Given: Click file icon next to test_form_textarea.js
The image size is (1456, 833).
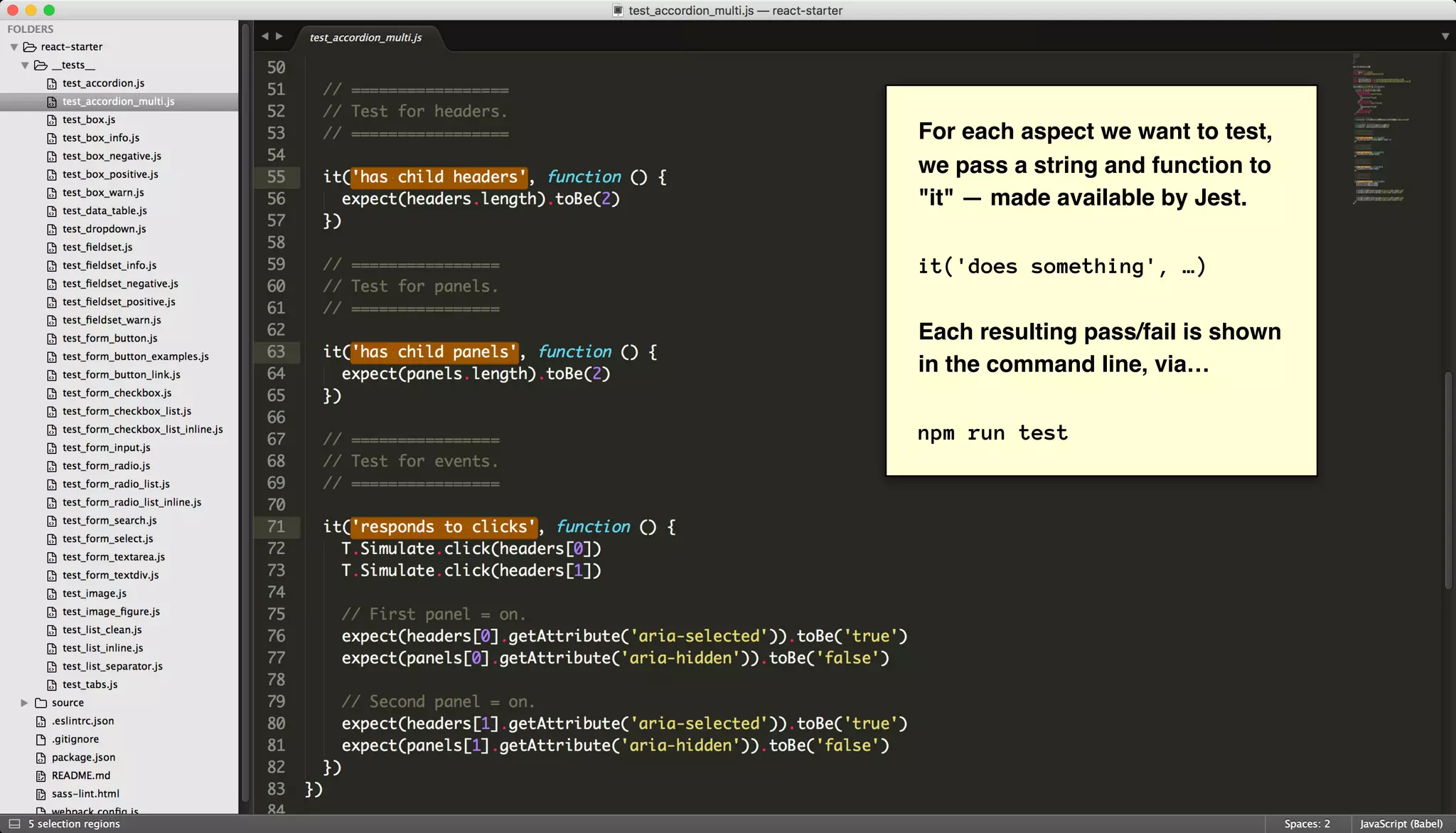Looking at the screenshot, I should tap(51, 558).
